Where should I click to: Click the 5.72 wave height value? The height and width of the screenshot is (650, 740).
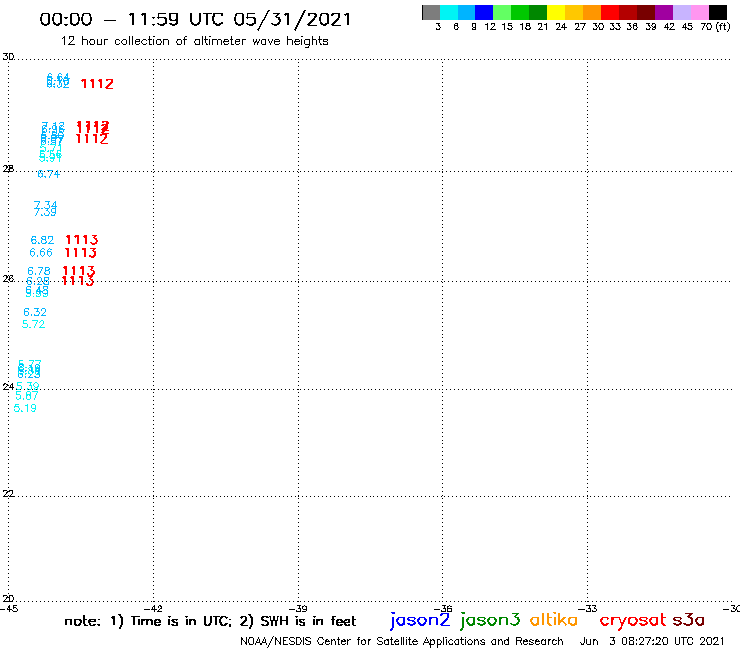tap(33, 325)
